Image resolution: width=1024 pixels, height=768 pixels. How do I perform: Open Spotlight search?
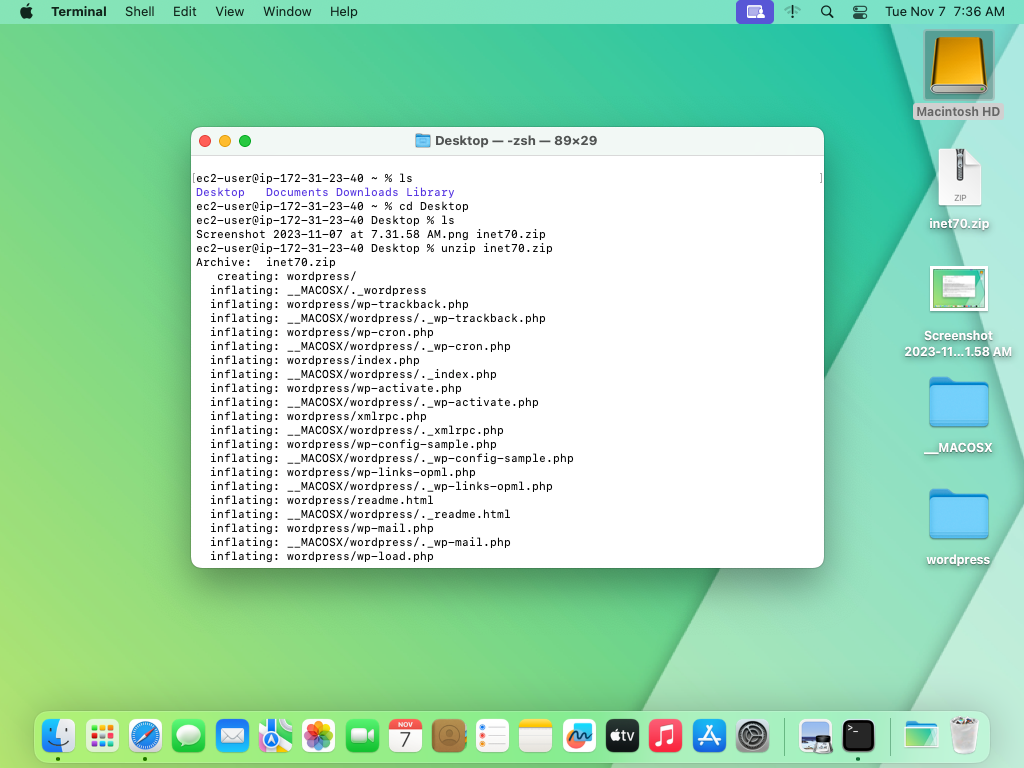827,12
